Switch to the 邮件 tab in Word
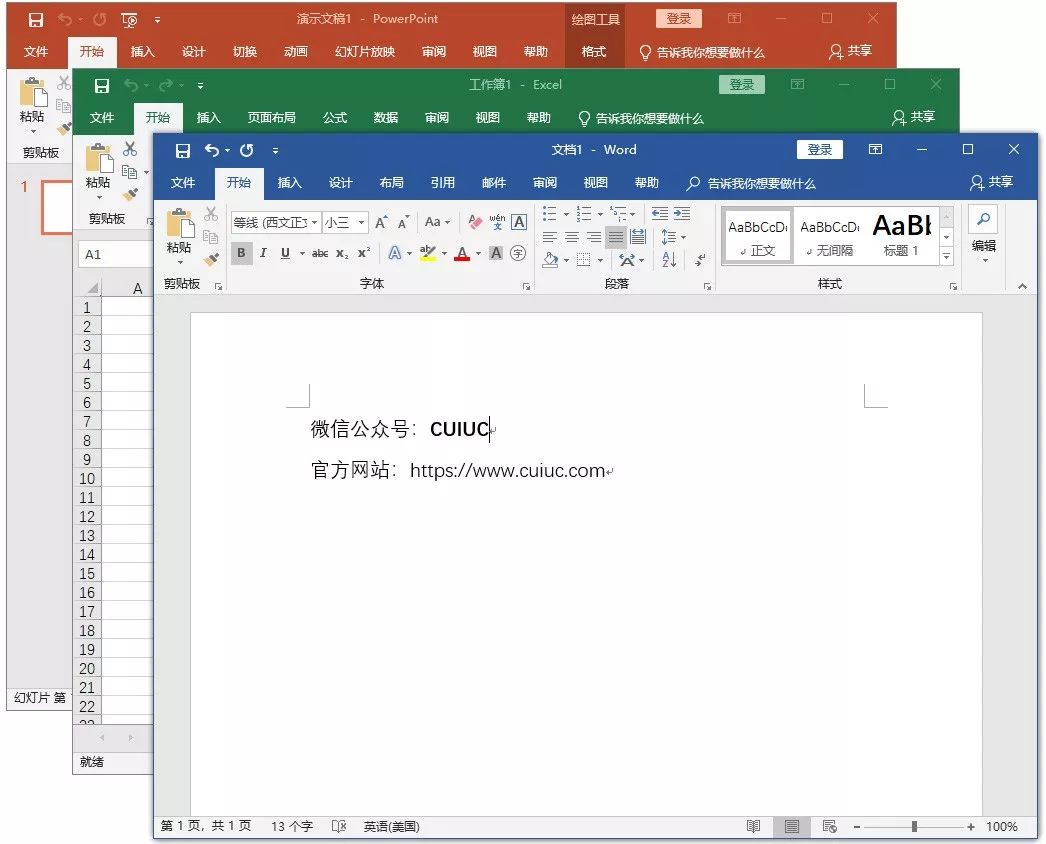 tap(494, 183)
